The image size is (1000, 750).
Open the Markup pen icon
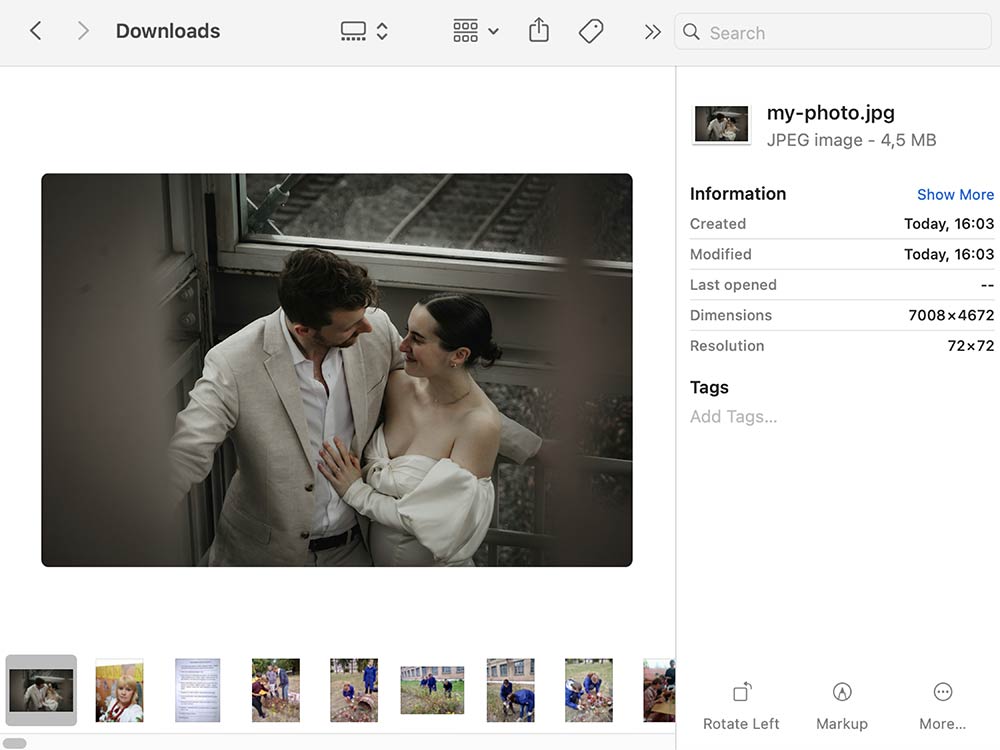pos(842,692)
